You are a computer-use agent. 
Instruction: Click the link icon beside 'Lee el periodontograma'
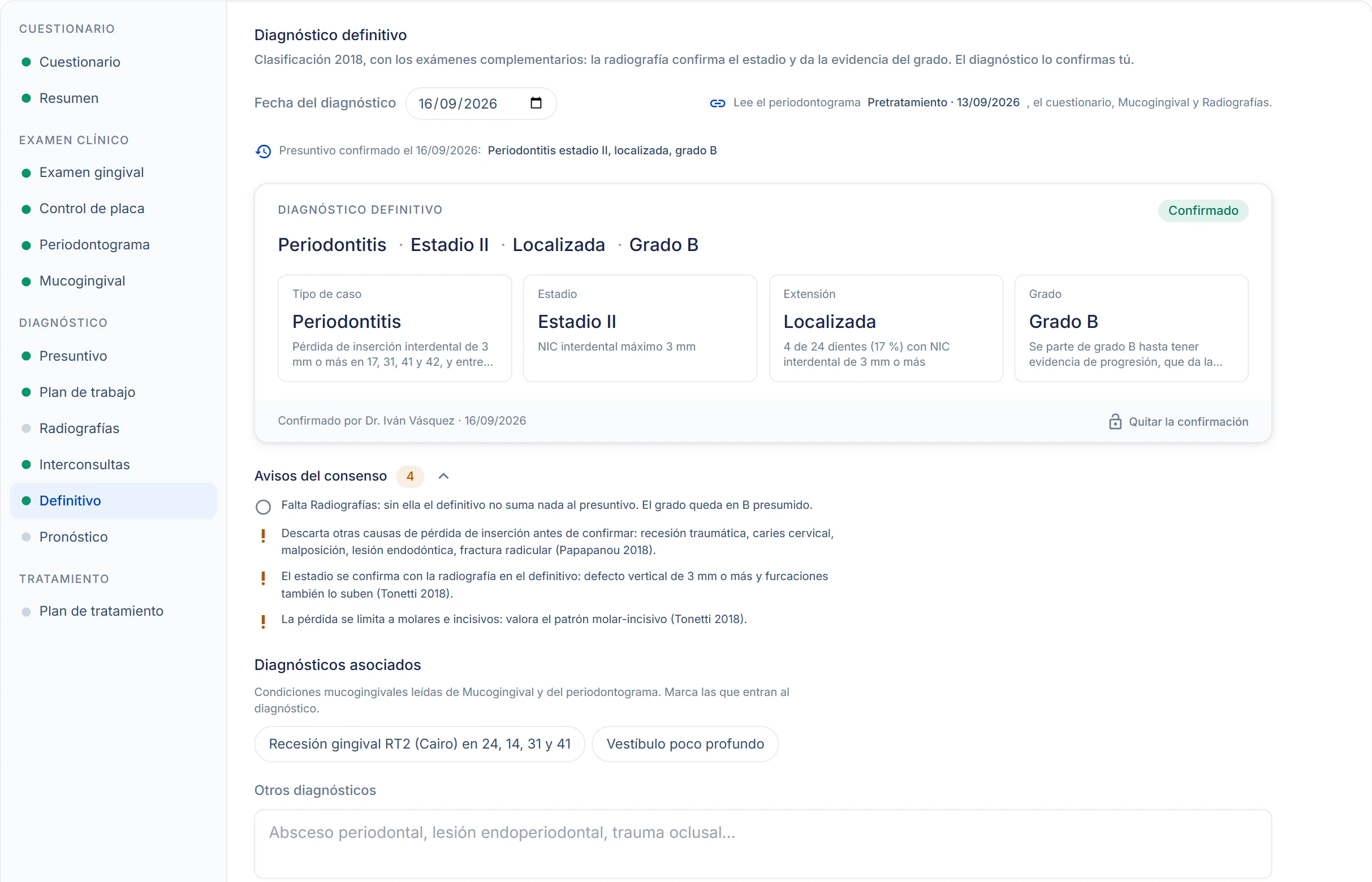pos(717,103)
